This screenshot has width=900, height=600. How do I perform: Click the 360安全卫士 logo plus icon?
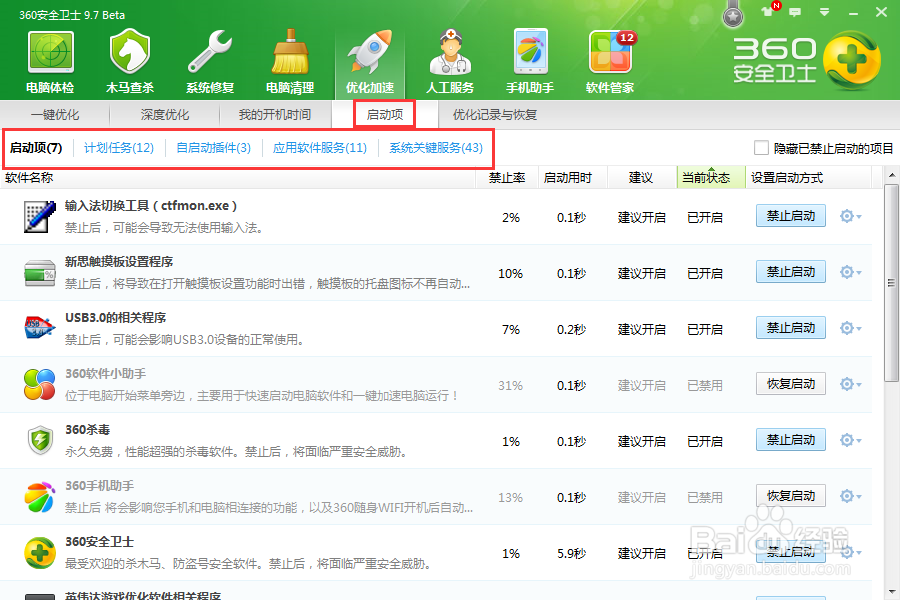tap(852, 60)
